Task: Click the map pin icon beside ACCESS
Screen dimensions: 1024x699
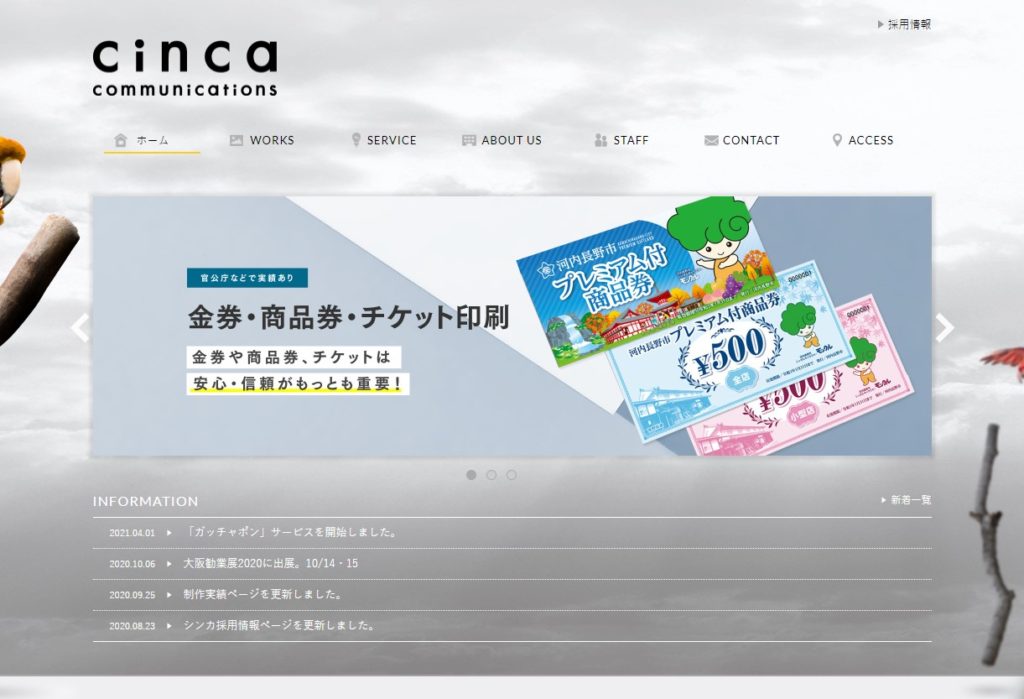Action: point(837,140)
